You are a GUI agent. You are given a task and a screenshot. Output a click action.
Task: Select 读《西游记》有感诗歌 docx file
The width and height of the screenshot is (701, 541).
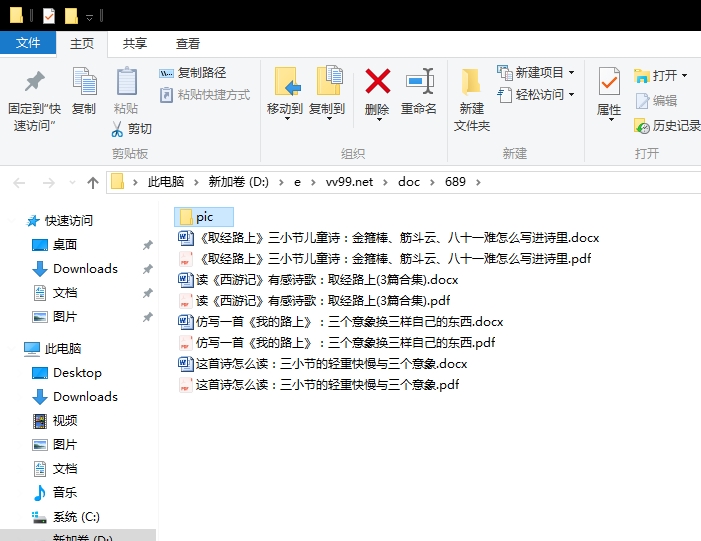[x=318, y=280]
